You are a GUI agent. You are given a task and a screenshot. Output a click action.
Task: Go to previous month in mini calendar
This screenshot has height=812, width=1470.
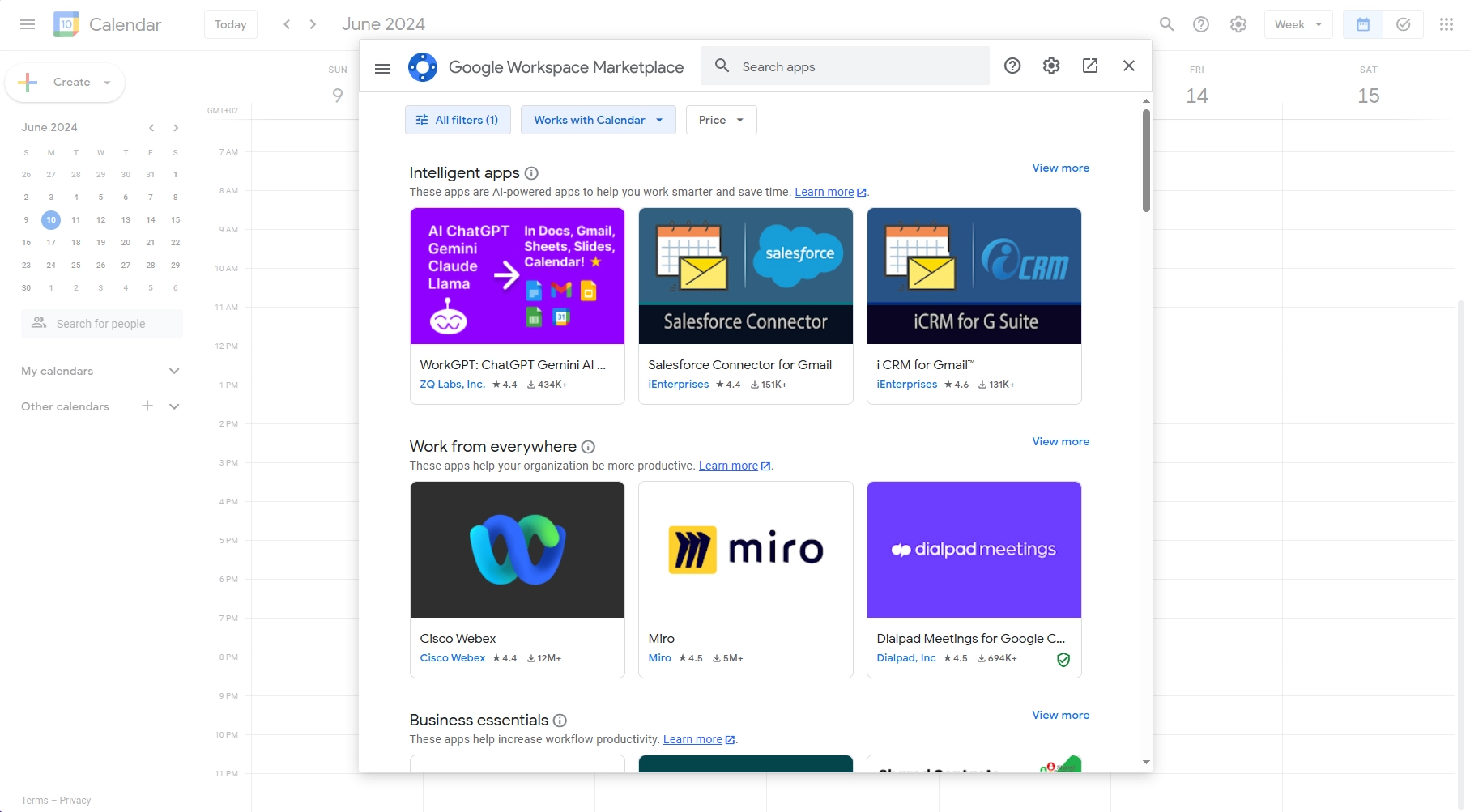(x=151, y=128)
